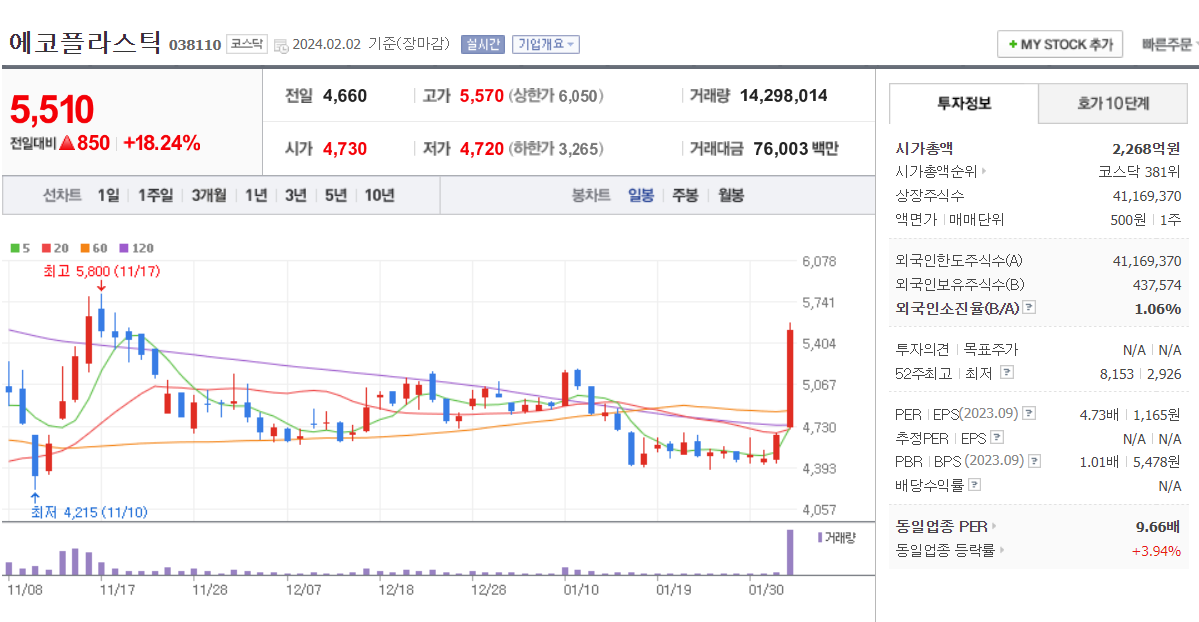This screenshot has height=622, width=1199.
Task: Click the +3.94% sector change value
Action: point(1156,551)
